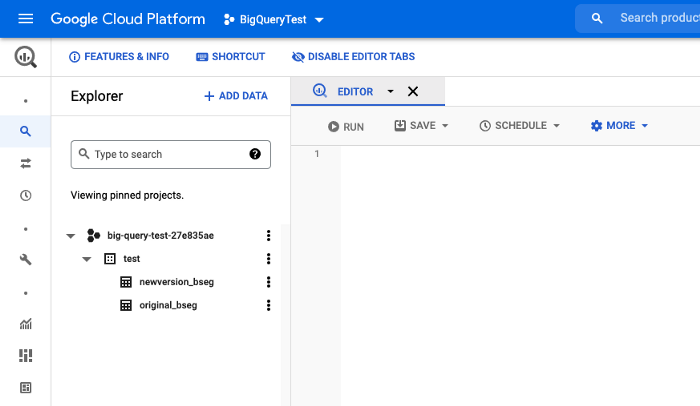This screenshot has width=700, height=406.
Task: Disable editor tabs
Action: point(352,57)
